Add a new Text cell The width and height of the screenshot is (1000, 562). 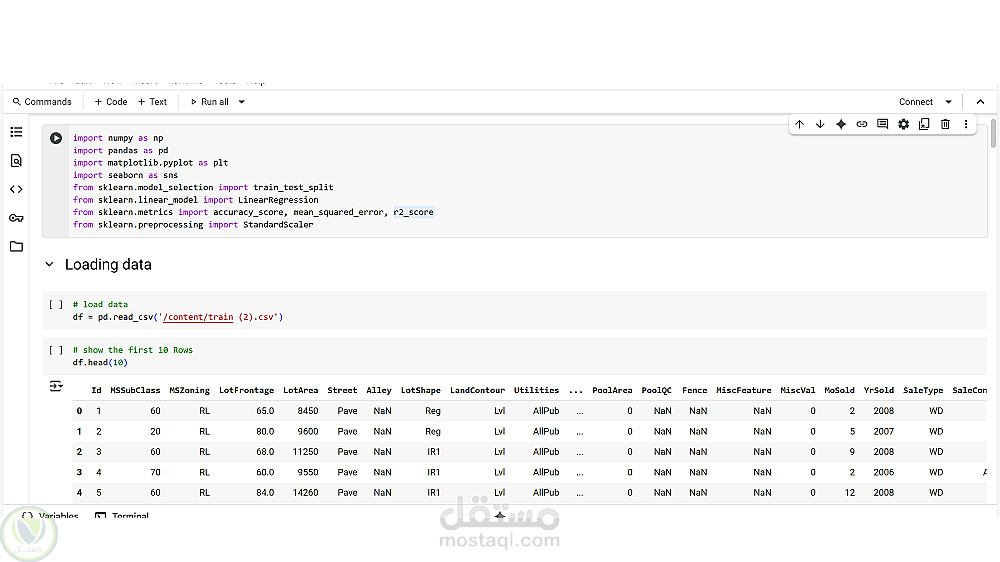pyautogui.click(x=153, y=102)
